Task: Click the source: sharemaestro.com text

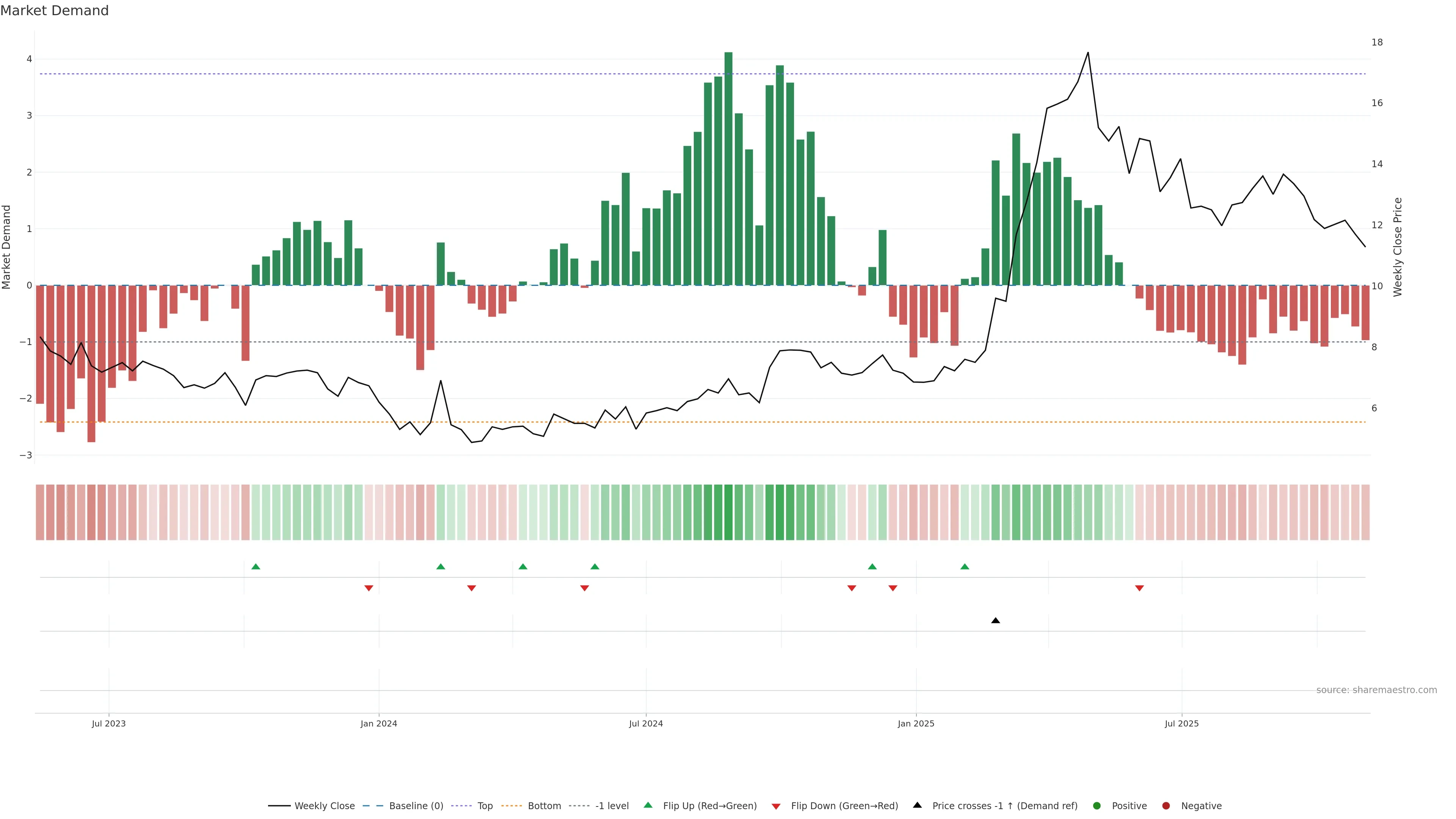Action: [x=1376, y=690]
